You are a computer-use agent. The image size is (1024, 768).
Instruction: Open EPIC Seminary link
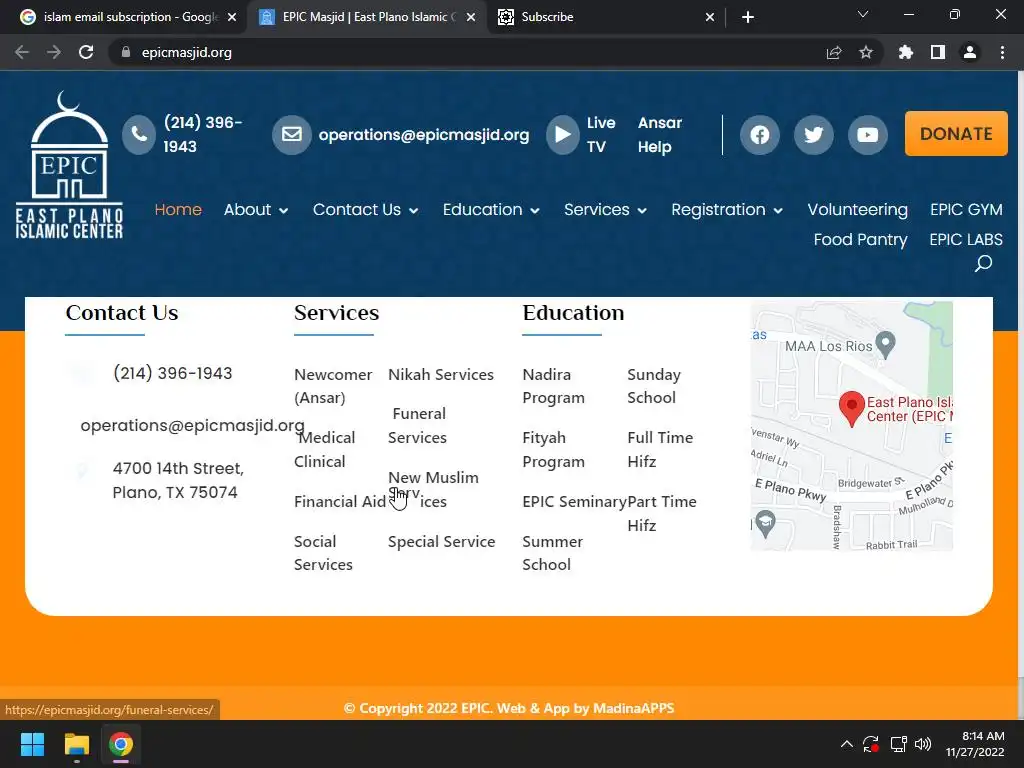coord(574,502)
